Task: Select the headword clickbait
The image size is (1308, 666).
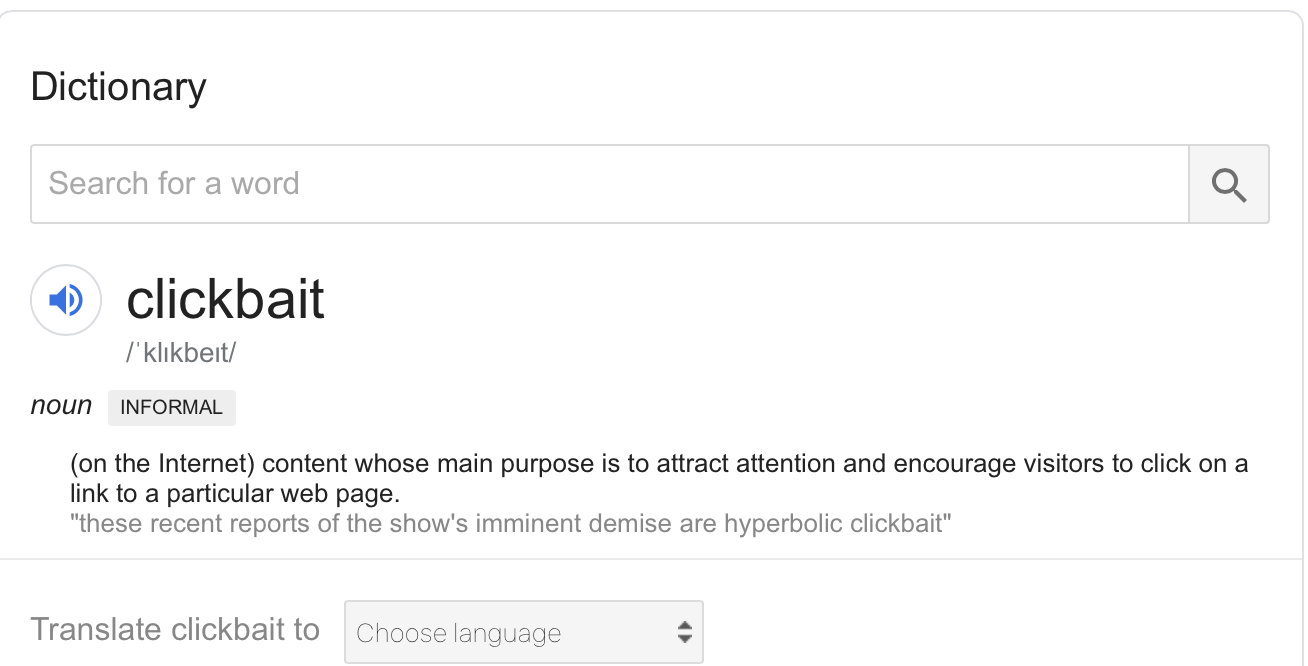Action: point(226,299)
